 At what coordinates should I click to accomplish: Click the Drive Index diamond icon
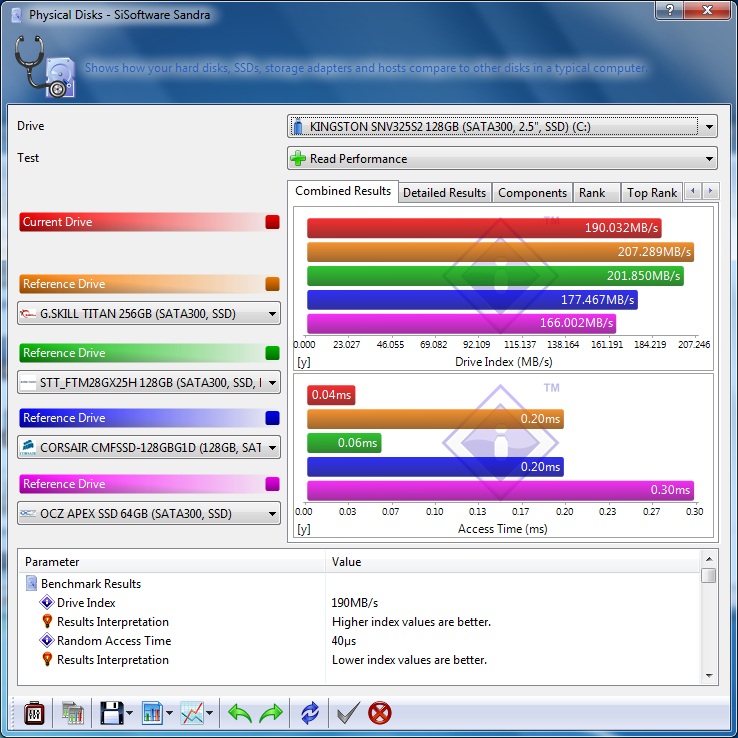pos(47,602)
